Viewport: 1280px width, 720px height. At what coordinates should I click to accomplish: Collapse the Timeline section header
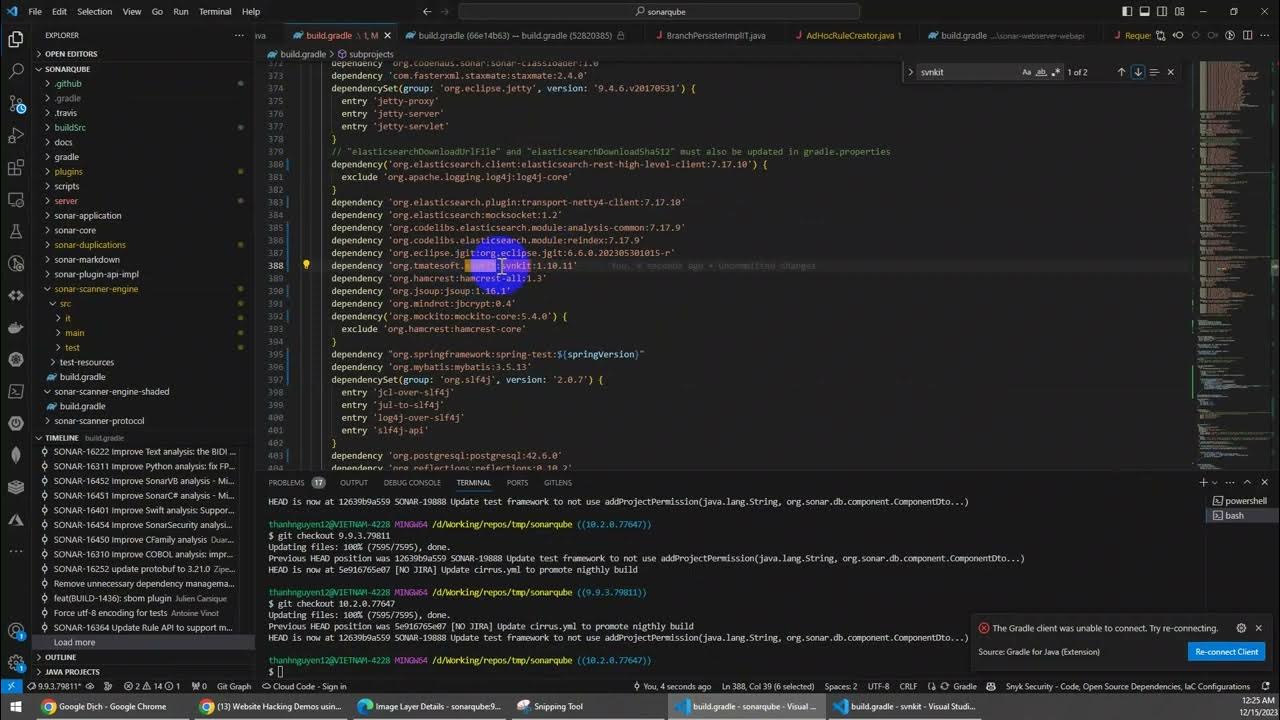(143, 438)
